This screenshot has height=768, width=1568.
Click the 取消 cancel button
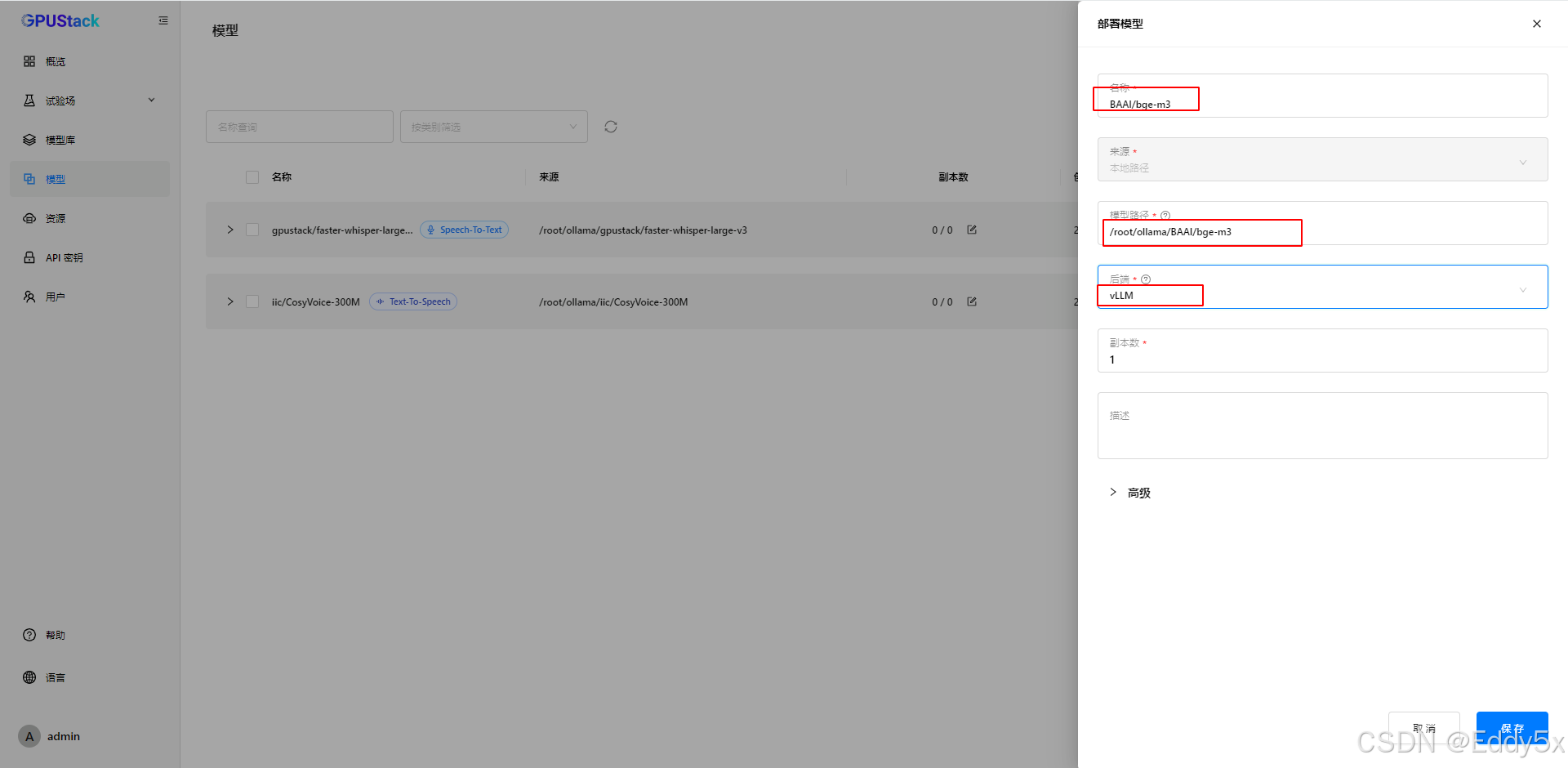pos(1423,728)
